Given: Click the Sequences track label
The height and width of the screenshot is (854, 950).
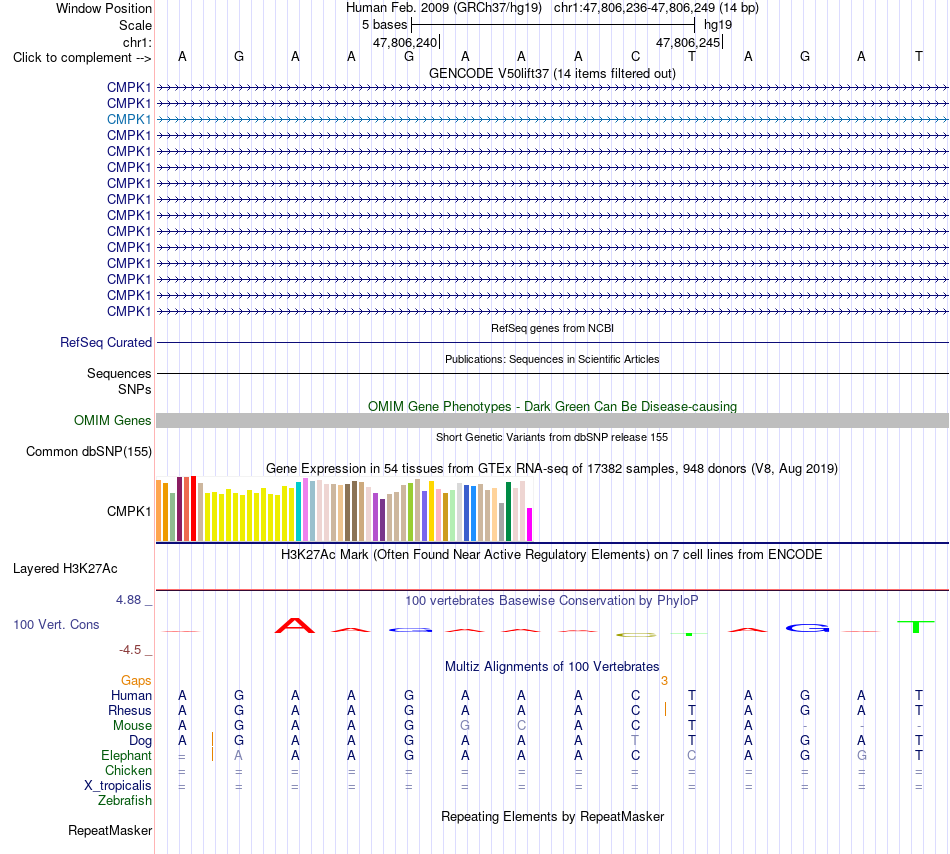Looking at the screenshot, I should click(119, 373).
